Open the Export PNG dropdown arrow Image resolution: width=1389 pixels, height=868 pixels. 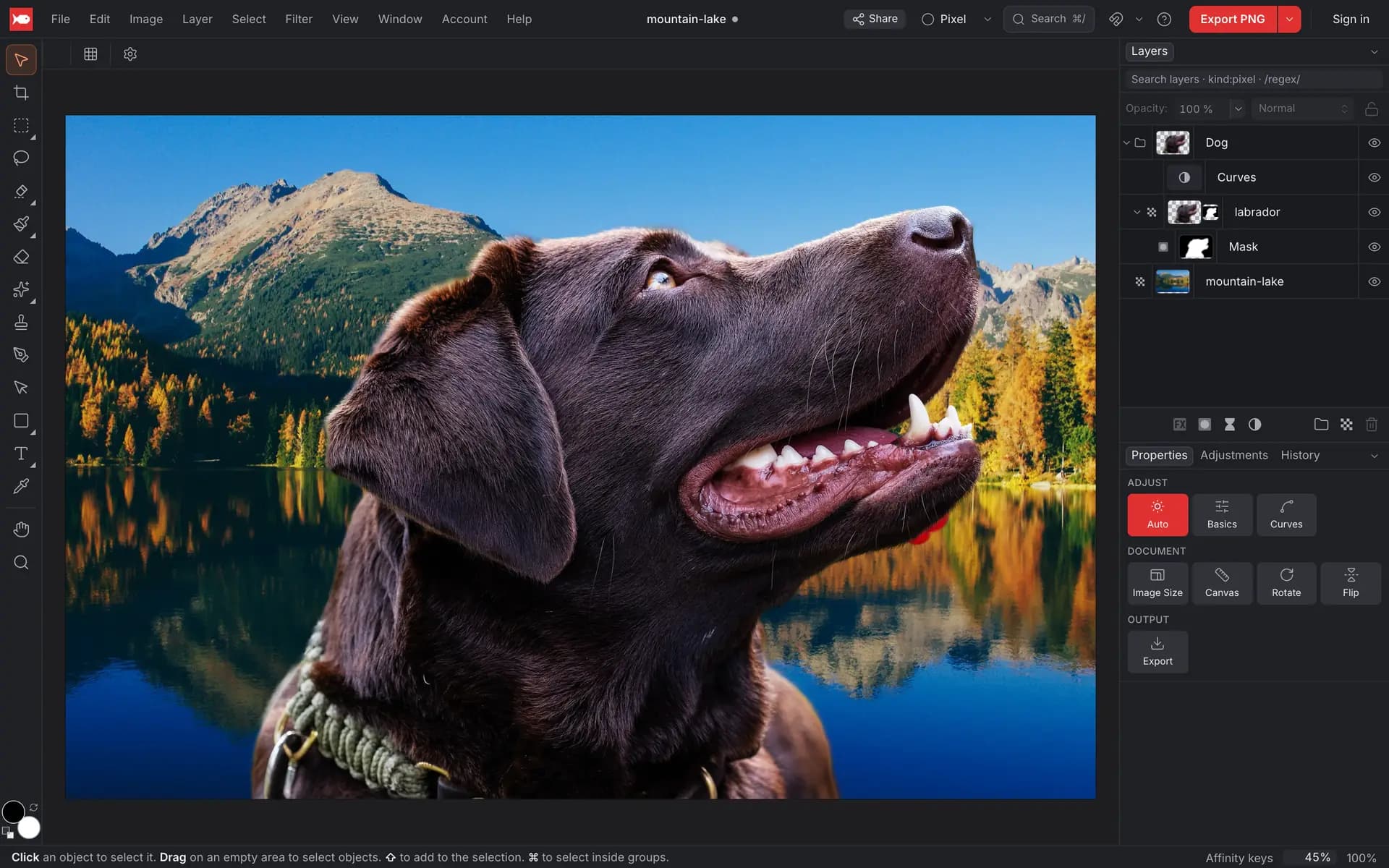(1289, 20)
